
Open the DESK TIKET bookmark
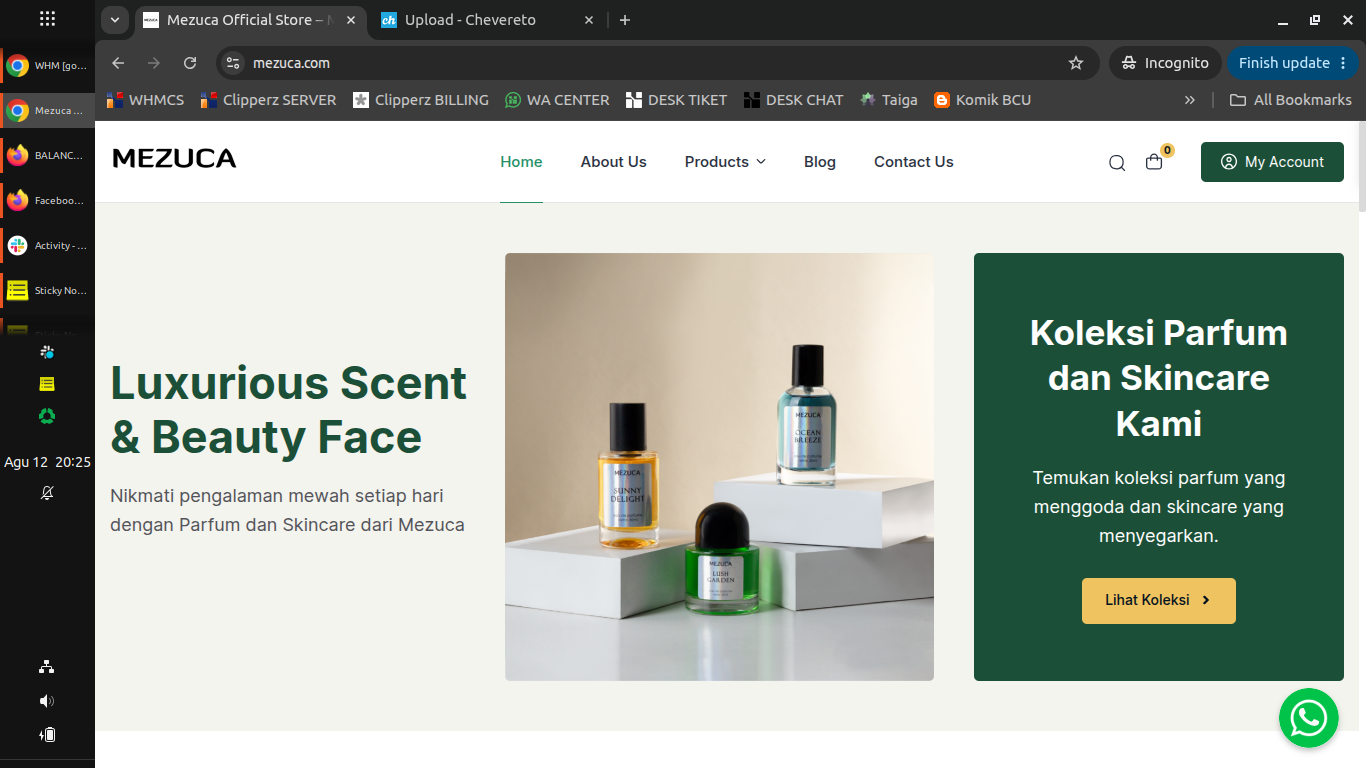pos(677,100)
